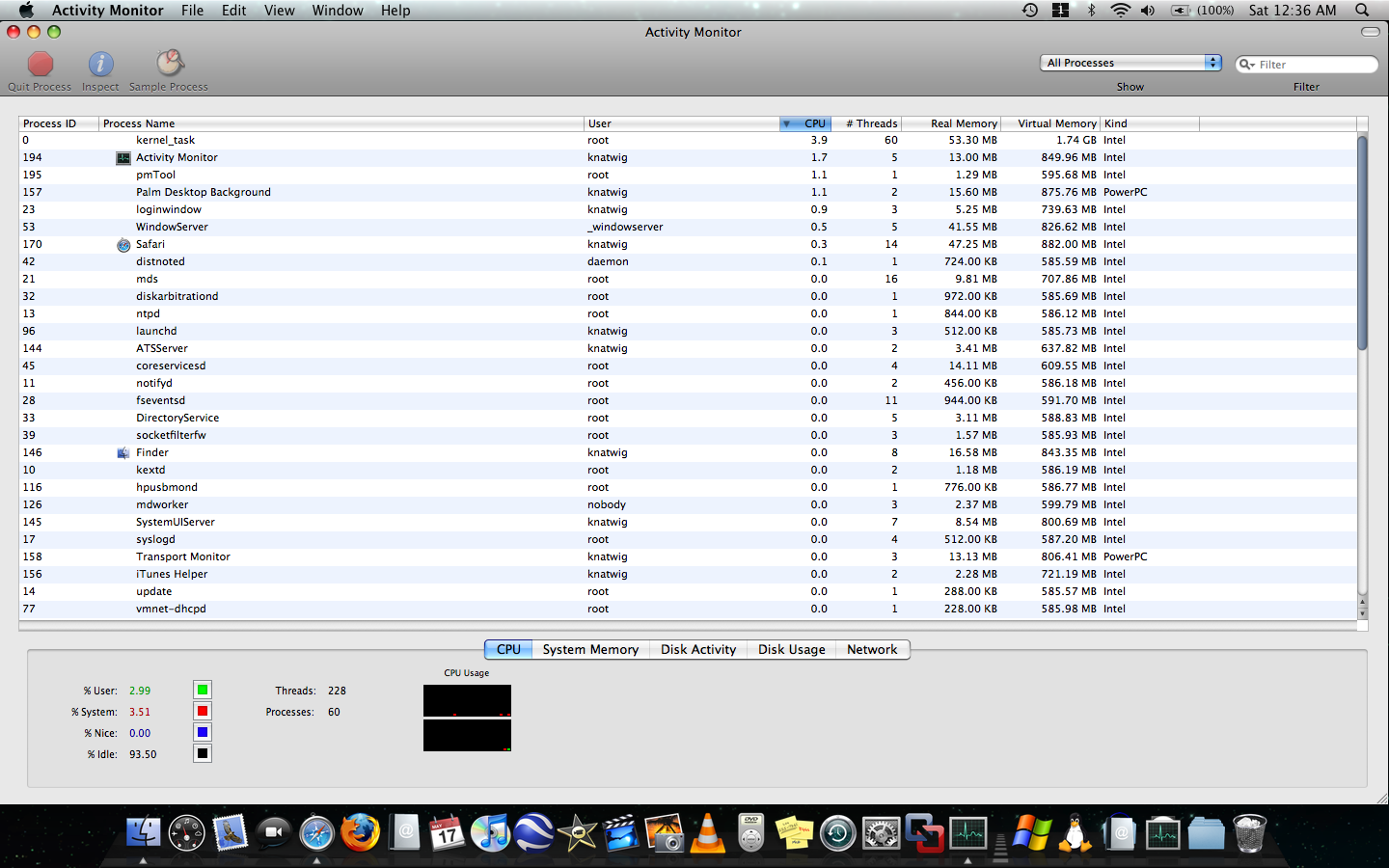This screenshot has width=1389, height=868.
Task: Select the CPU tab
Action: (x=508, y=650)
